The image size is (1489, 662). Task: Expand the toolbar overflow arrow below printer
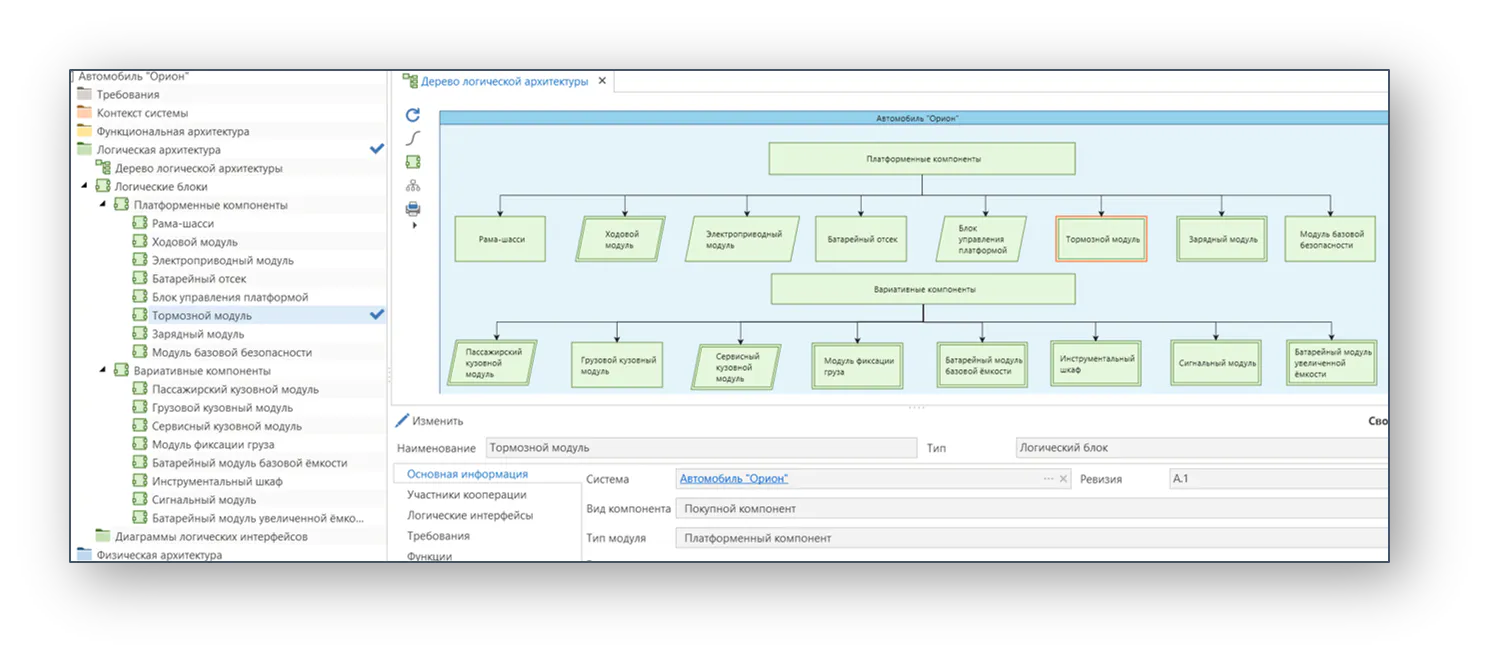point(414,225)
